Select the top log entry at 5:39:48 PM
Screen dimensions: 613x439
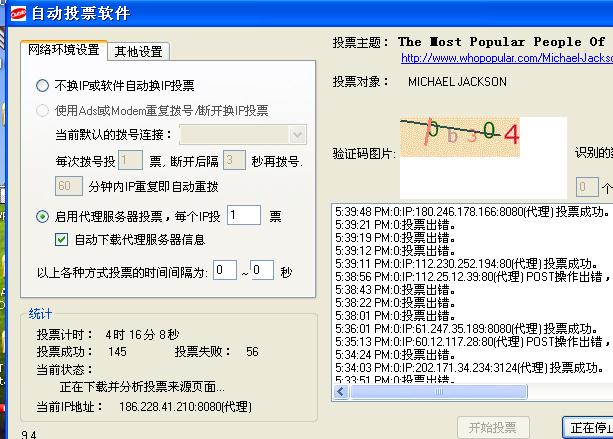pos(457,211)
